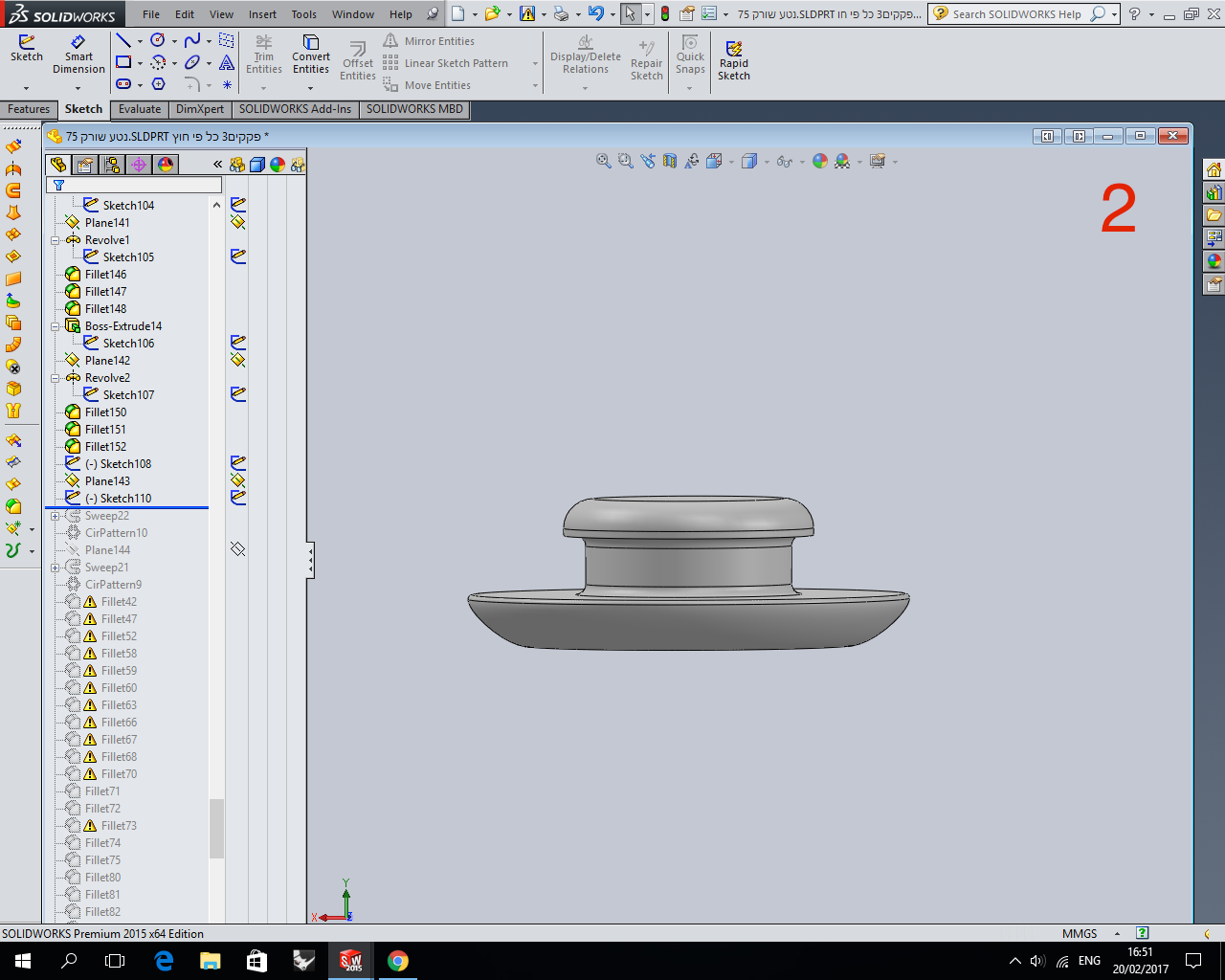Select the Line sketch tool
Image resolution: width=1225 pixels, height=980 pixels.
(x=123, y=40)
